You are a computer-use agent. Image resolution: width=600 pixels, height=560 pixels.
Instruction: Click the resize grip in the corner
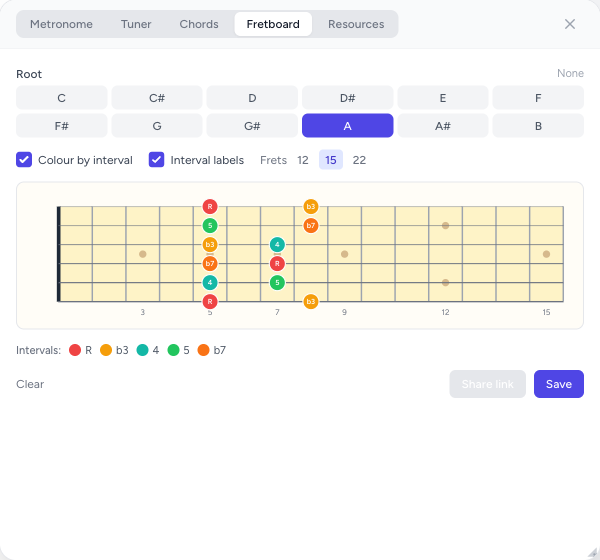[593, 553]
